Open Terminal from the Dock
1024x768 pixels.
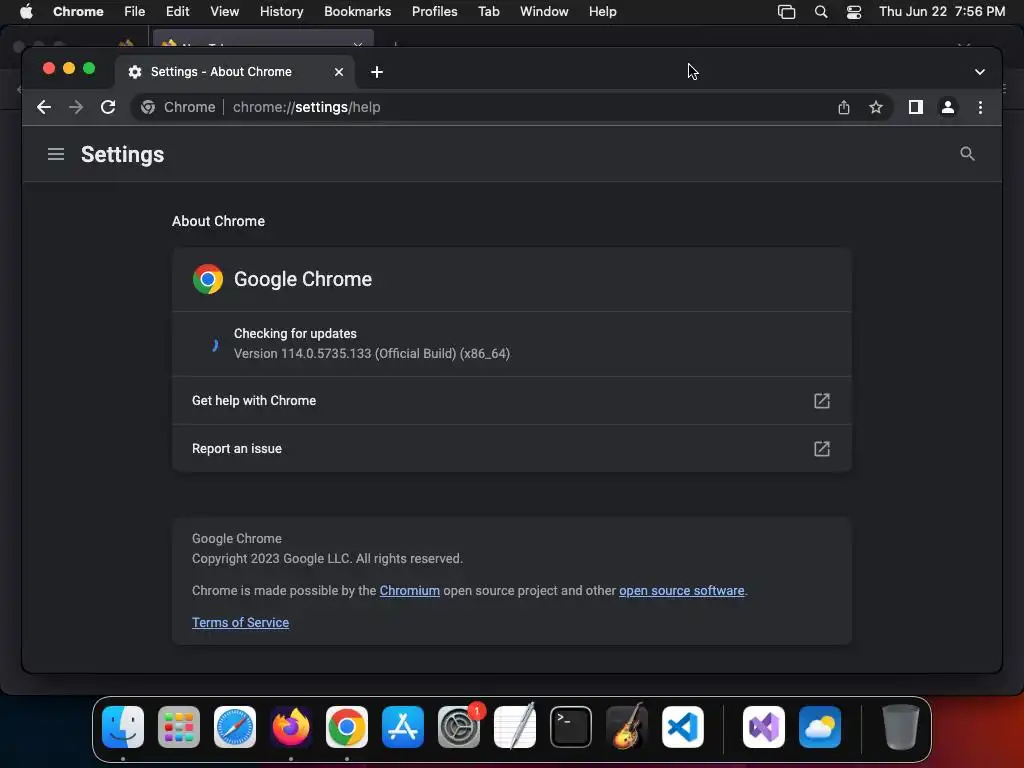click(571, 727)
